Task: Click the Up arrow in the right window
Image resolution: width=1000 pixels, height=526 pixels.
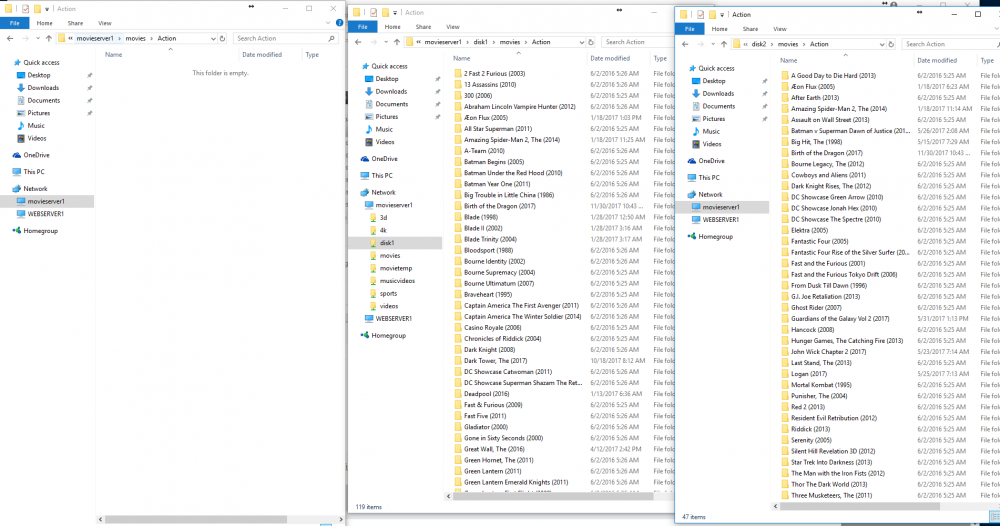Action: (x=723, y=44)
